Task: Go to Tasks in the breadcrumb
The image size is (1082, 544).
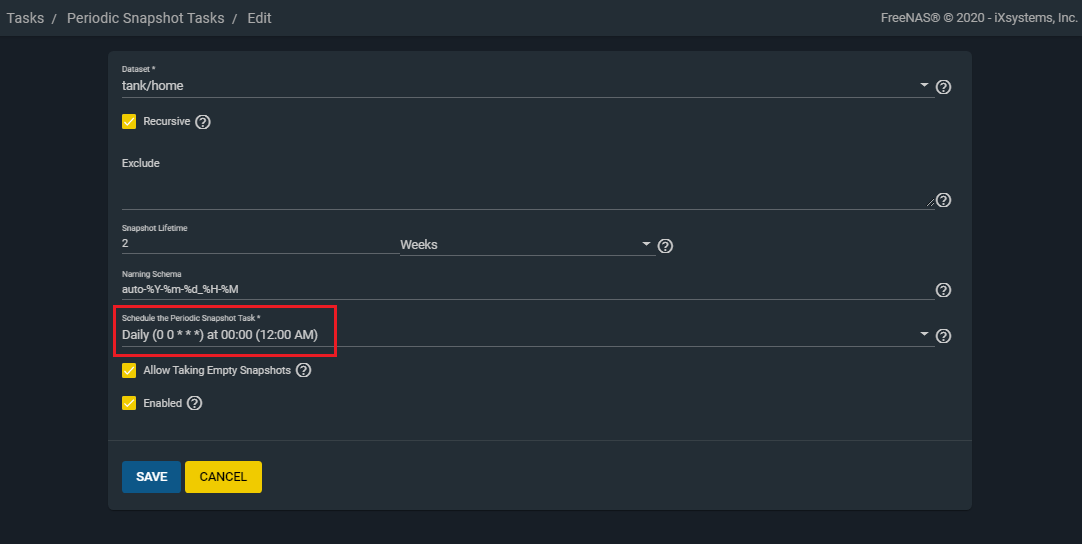Action: click(x=26, y=18)
